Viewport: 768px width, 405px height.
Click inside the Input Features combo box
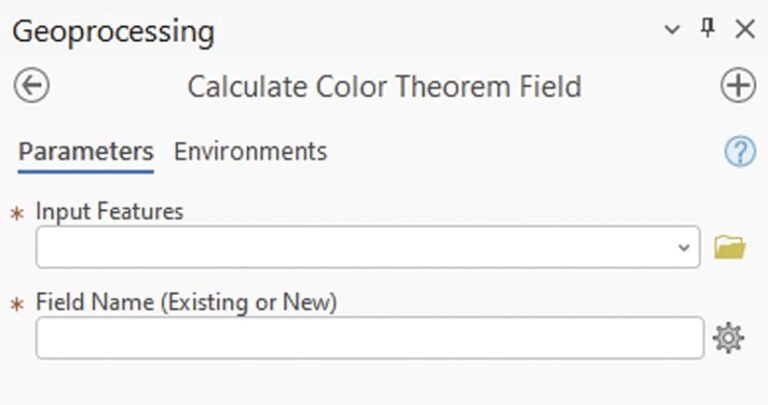click(x=350, y=246)
